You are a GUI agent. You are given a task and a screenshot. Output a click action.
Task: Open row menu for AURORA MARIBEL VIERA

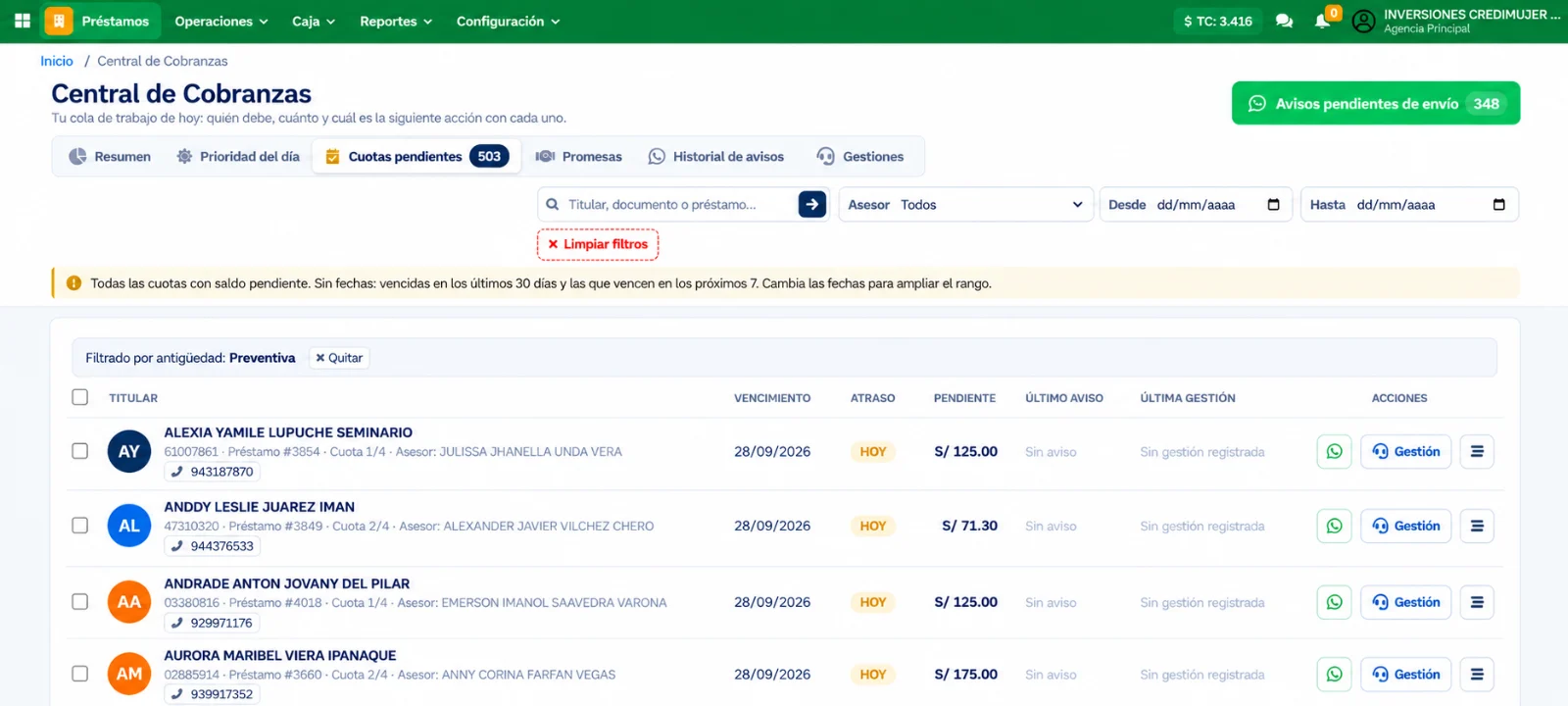tap(1477, 675)
